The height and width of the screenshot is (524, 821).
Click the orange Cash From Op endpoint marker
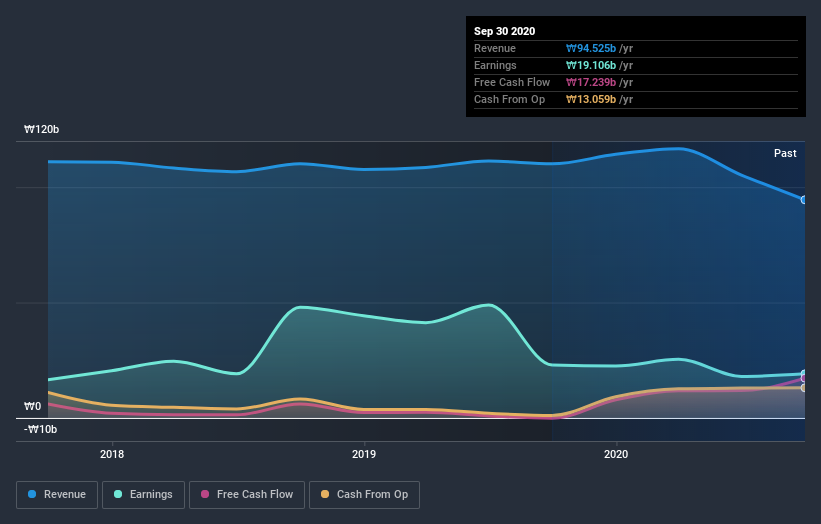[804, 388]
